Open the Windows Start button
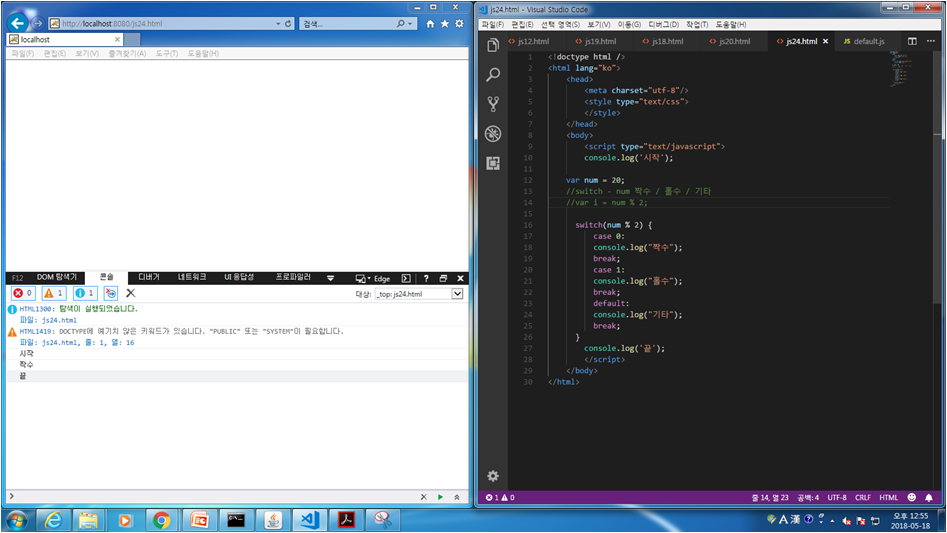The width and height of the screenshot is (947, 533). point(16,520)
